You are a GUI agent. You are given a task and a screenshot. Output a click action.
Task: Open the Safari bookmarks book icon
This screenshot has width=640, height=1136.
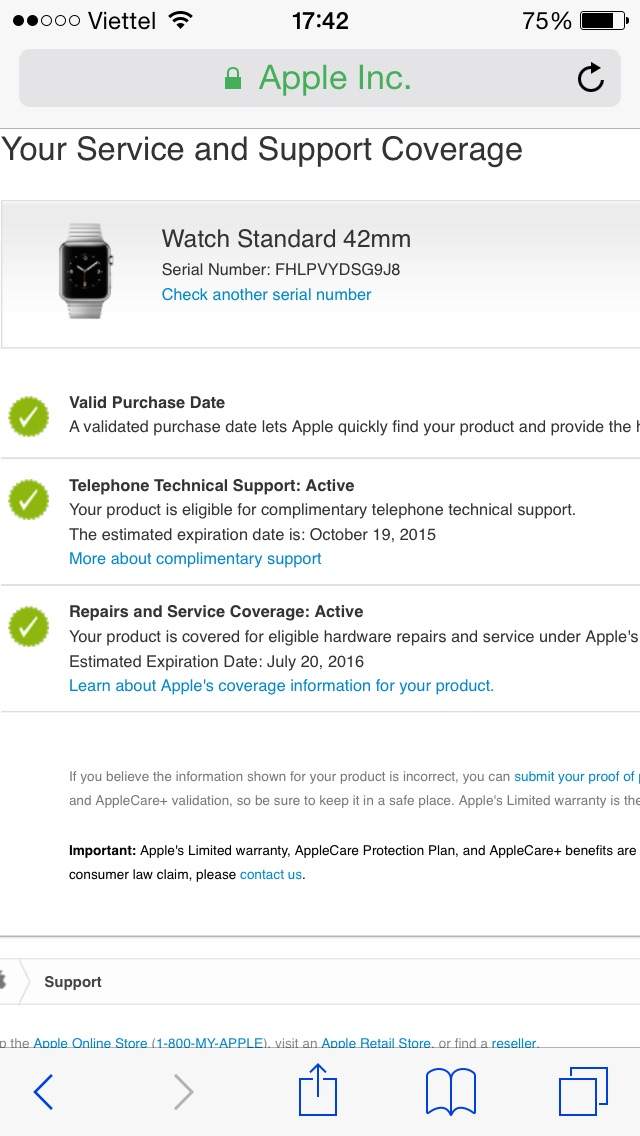(x=450, y=1092)
